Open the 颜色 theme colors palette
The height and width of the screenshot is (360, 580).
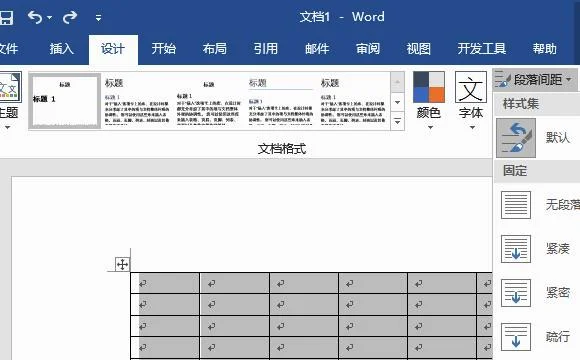(x=429, y=100)
